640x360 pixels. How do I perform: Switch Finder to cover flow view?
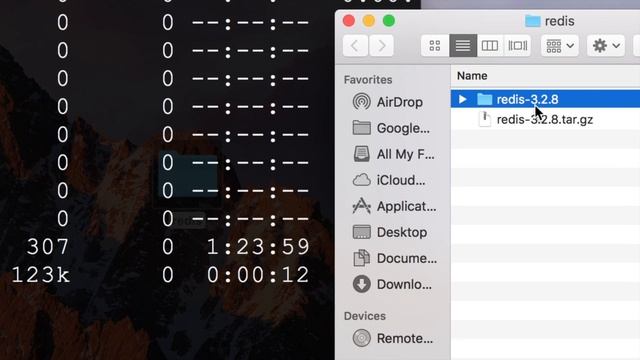coord(517,45)
